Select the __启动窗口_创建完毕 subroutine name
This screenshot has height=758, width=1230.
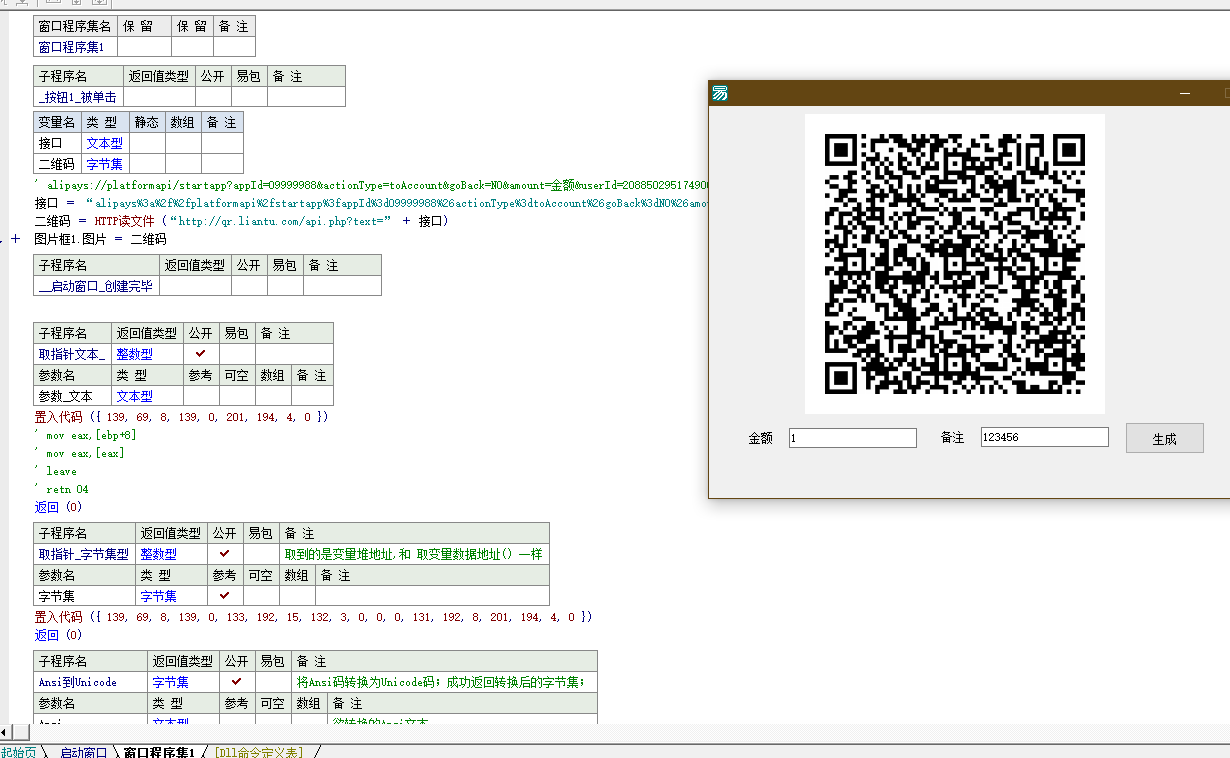coord(97,286)
